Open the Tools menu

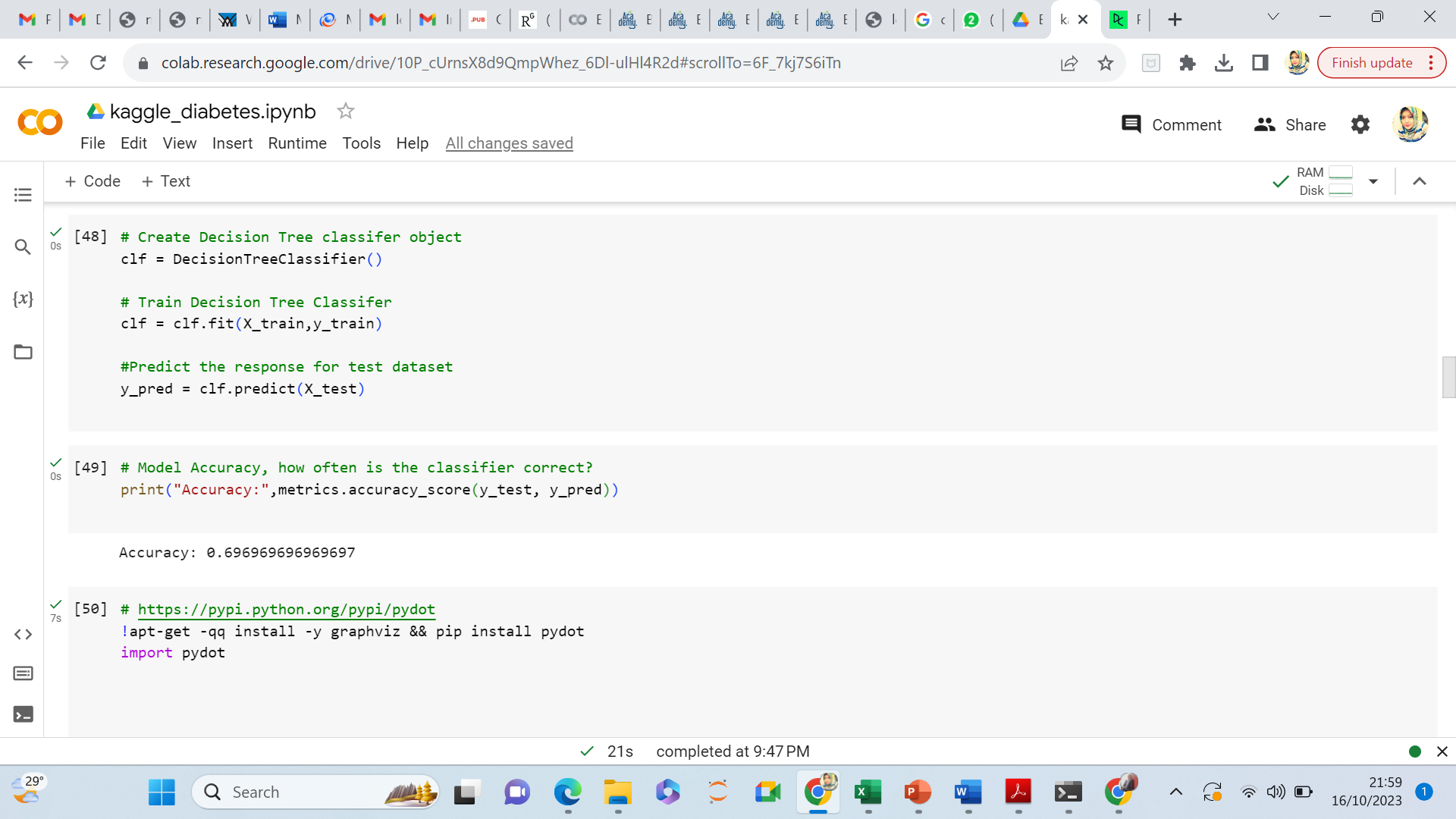click(x=361, y=143)
